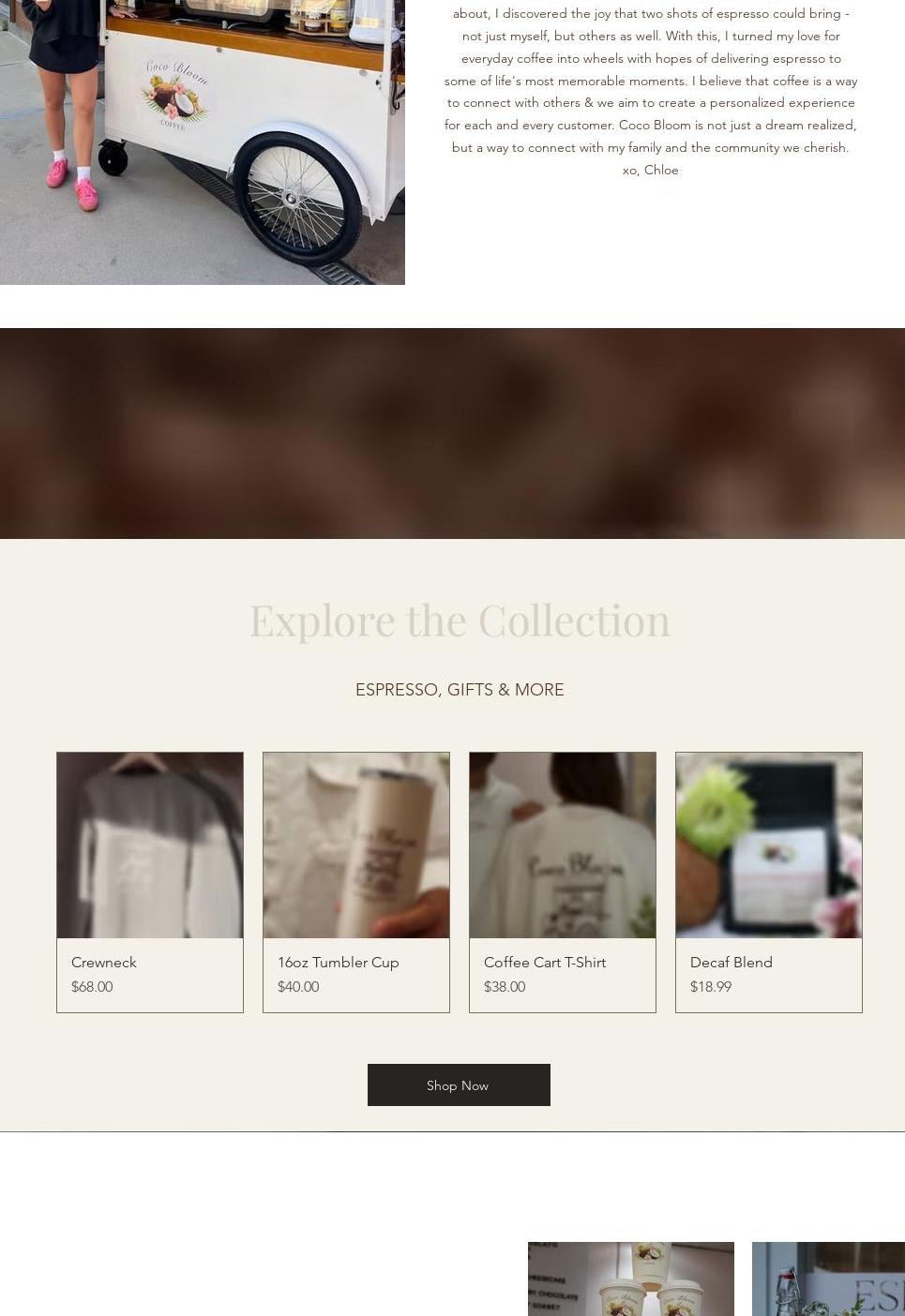The height and width of the screenshot is (1316, 905).
Task: Click the Explore the Collection heading
Action: (x=460, y=621)
